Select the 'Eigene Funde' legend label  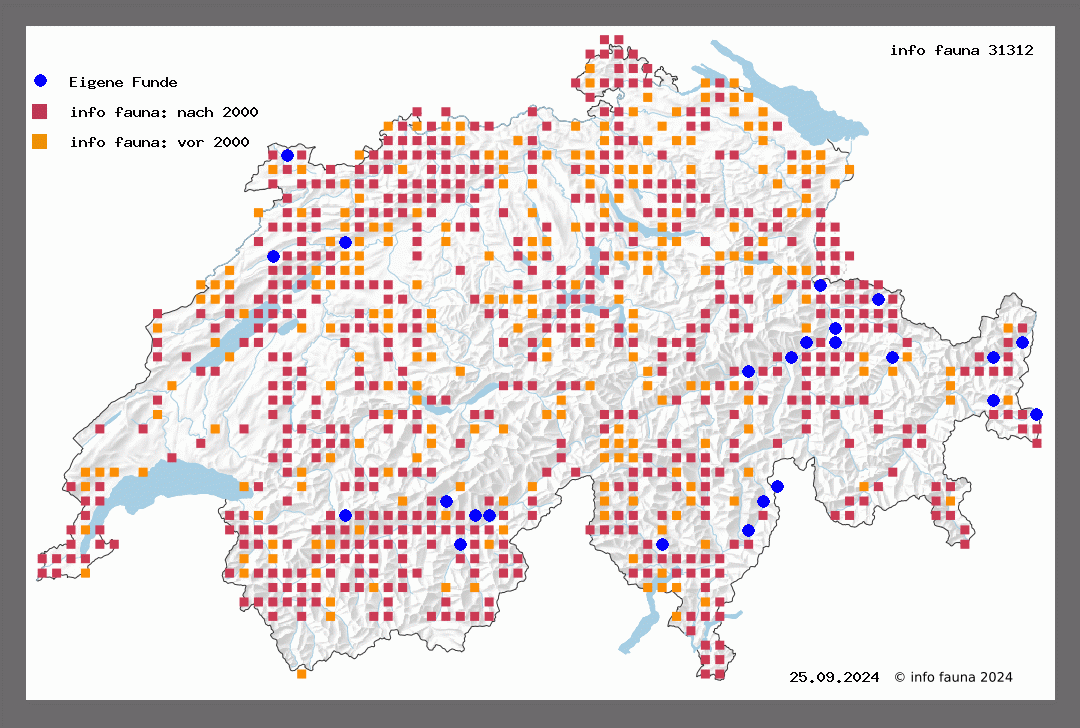(x=123, y=82)
